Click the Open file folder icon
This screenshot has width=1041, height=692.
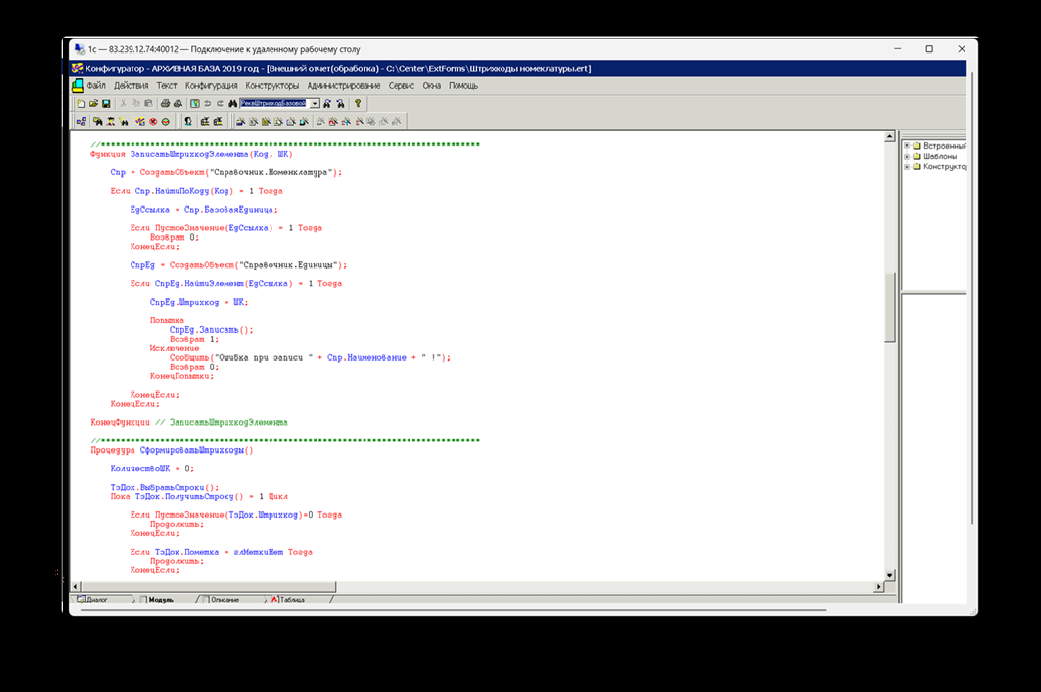(x=94, y=104)
